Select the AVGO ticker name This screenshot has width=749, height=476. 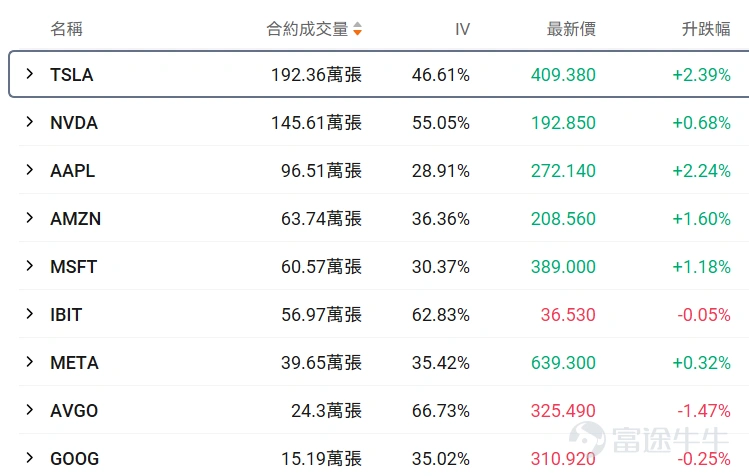pos(74,411)
